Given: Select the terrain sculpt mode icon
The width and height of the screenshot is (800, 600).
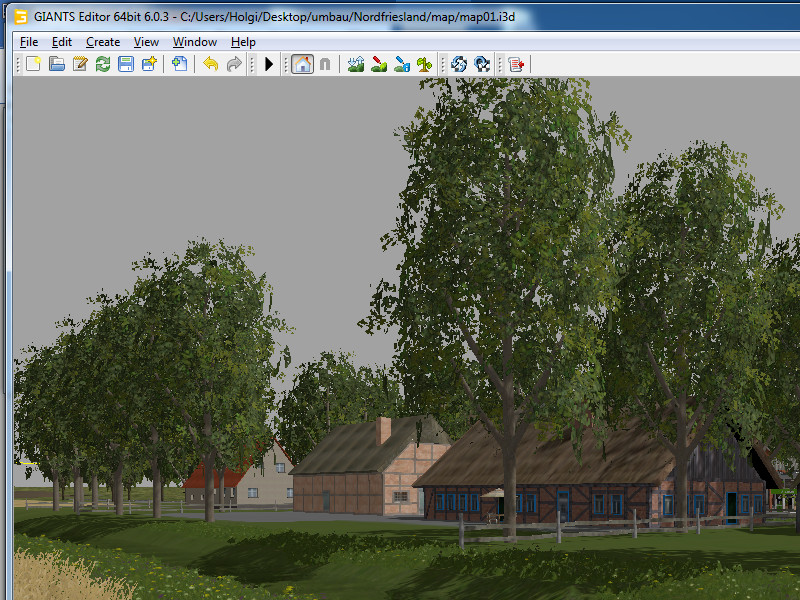Looking at the screenshot, I should 355,64.
